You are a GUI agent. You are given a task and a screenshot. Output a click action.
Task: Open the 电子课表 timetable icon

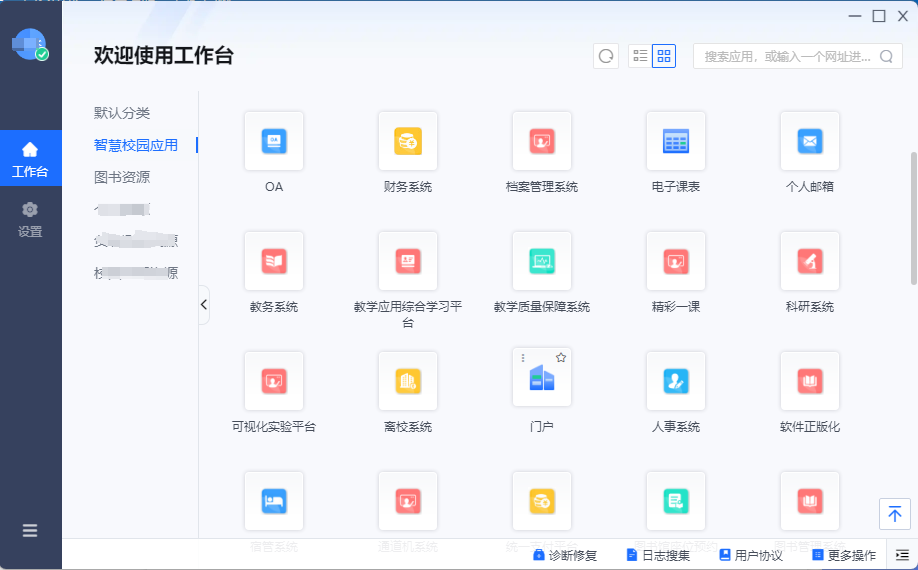coord(675,142)
